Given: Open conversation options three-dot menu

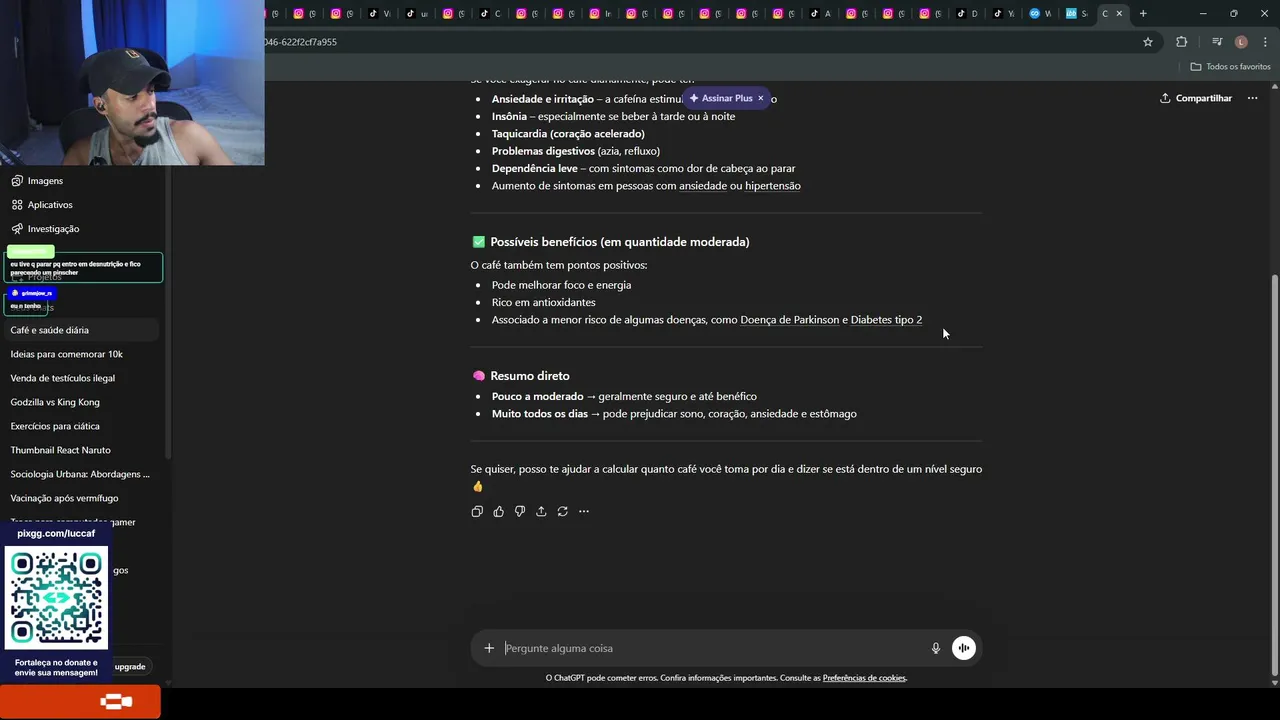Looking at the screenshot, I should (x=1252, y=98).
